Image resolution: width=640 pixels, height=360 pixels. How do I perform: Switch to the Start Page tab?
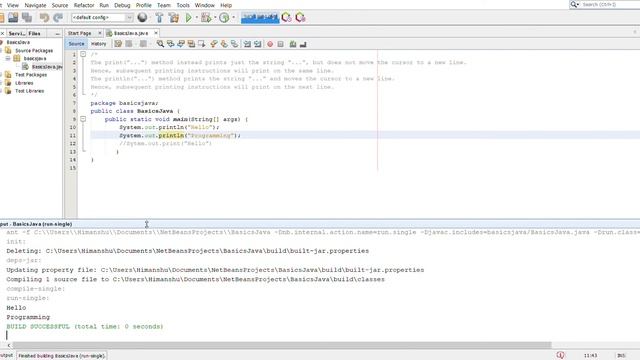80,33
